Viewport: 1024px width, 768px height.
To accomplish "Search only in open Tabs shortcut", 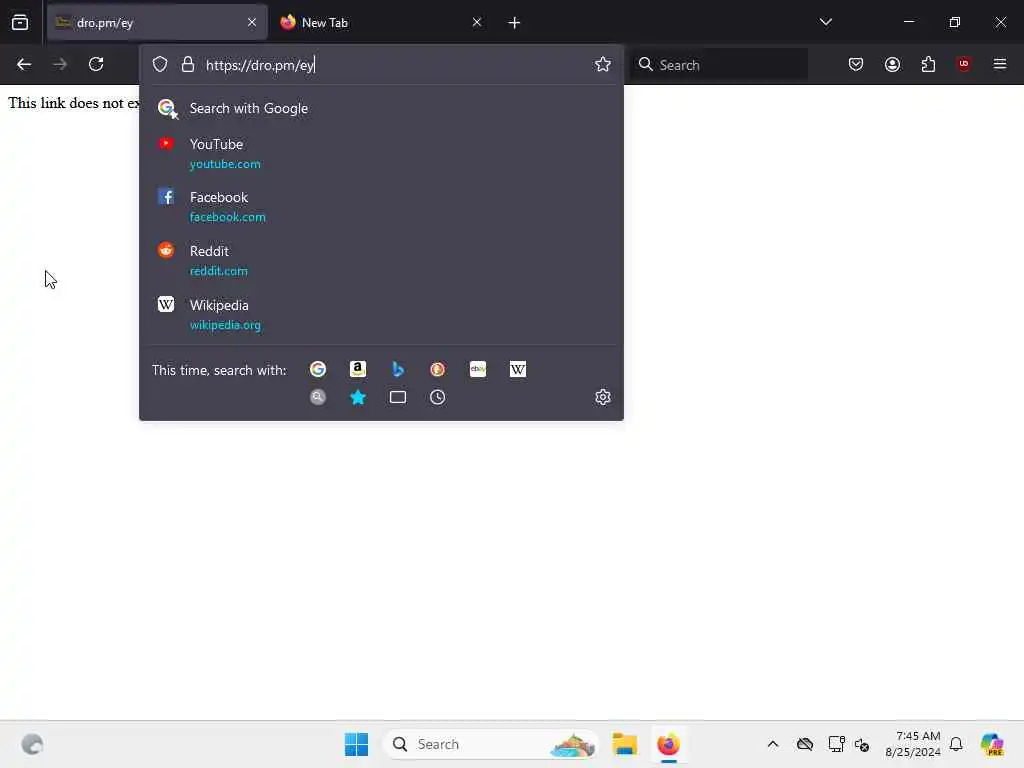I will click(x=398, y=397).
